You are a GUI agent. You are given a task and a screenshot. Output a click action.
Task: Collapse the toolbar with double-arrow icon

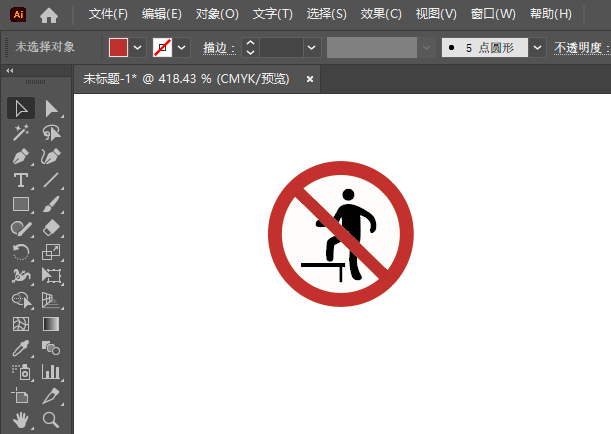pyautogui.click(x=10, y=71)
